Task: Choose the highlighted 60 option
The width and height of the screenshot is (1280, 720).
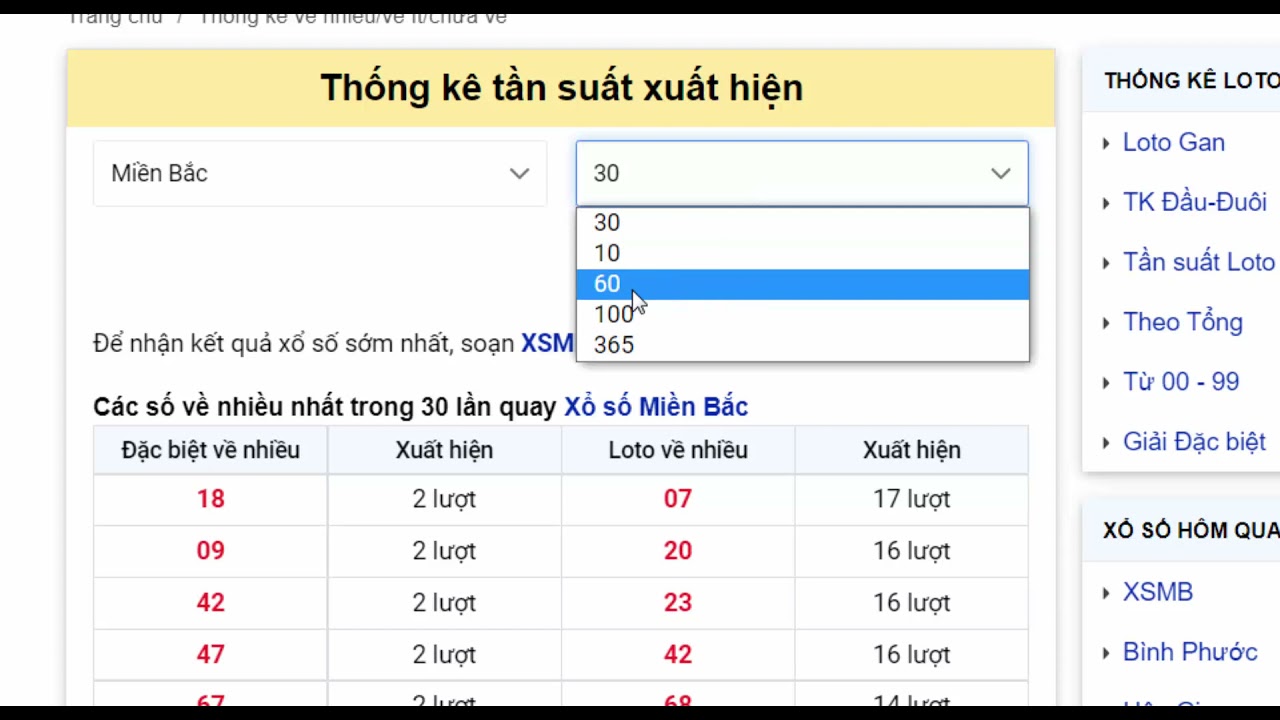Action: [x=606, y=284]
